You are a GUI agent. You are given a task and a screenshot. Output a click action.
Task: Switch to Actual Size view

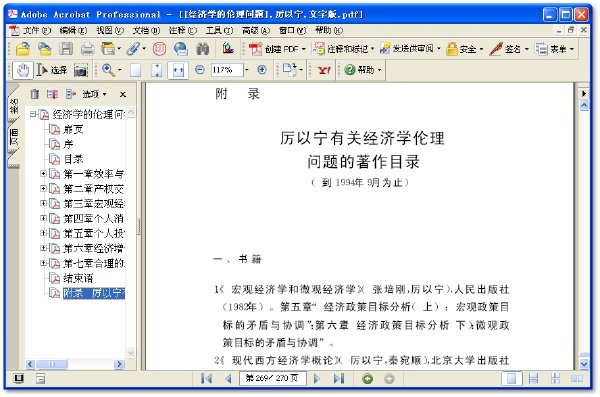coord(135,70)
